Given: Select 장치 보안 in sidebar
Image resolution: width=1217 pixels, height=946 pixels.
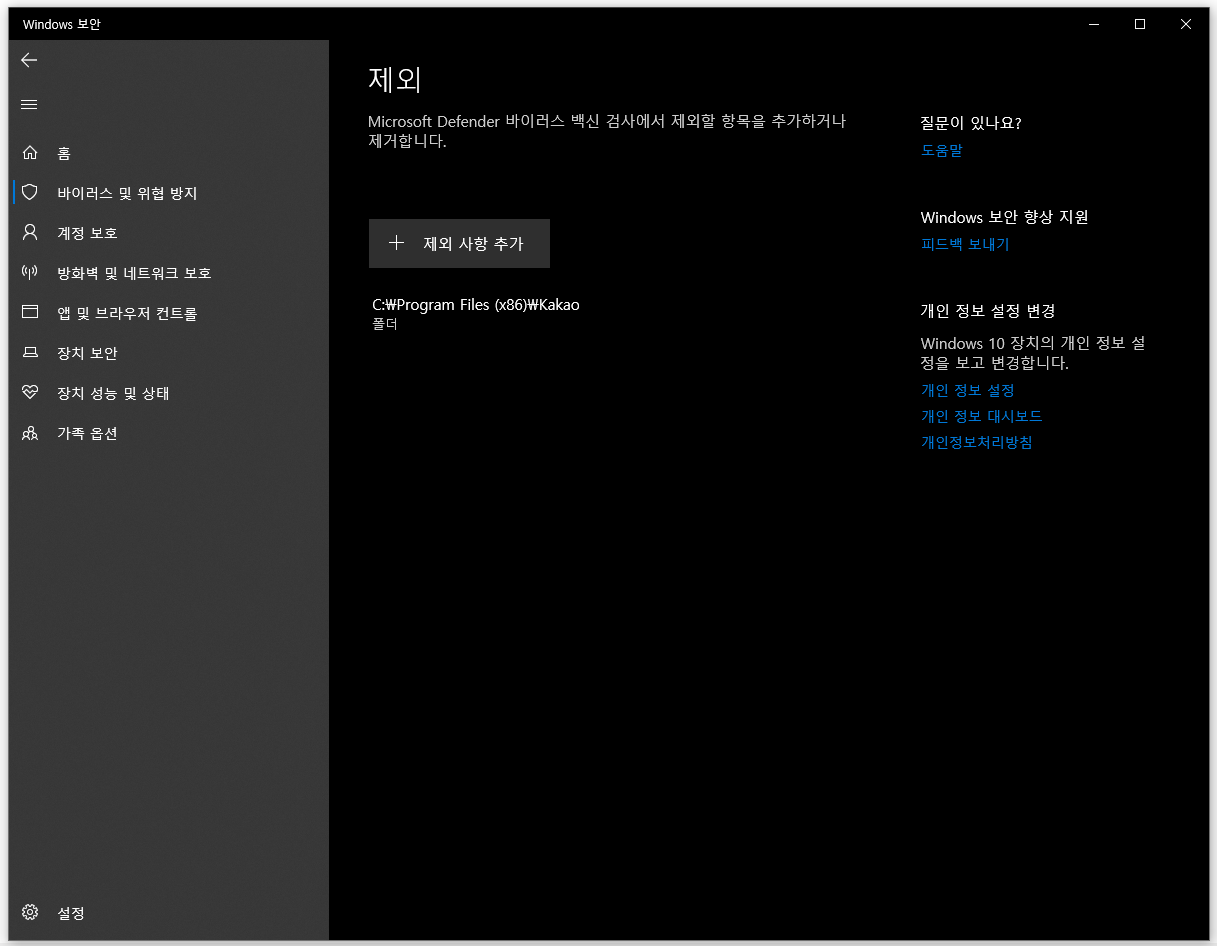Looking at the screenshot, I should 87,353.
